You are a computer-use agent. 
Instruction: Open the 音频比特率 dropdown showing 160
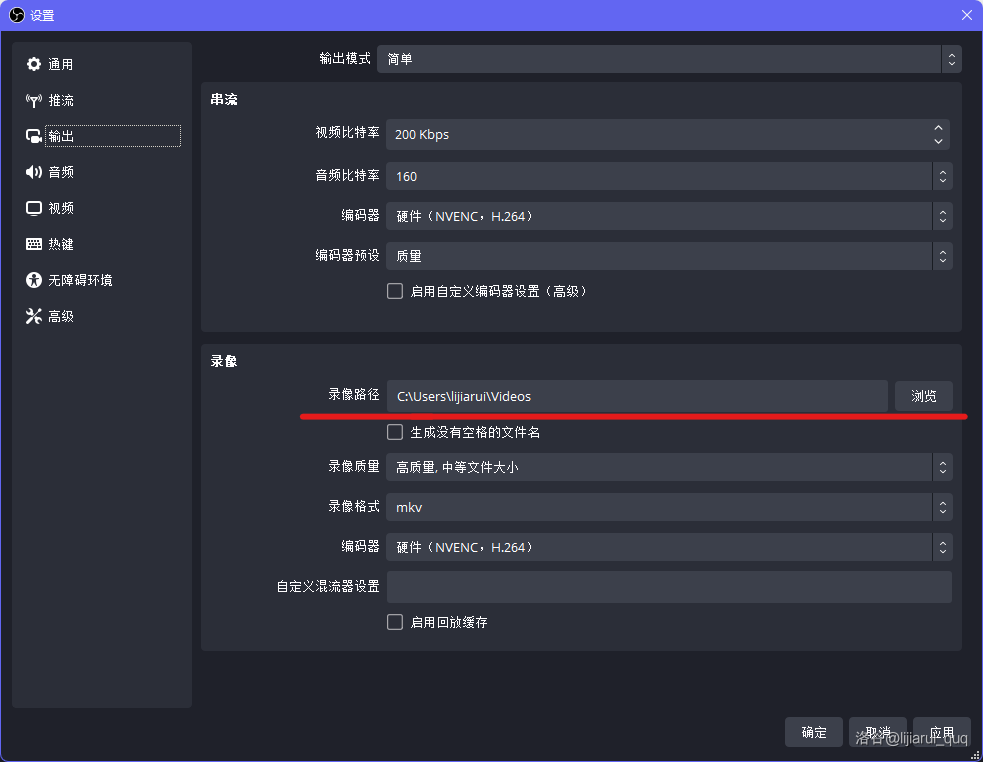tap(669, 176)
